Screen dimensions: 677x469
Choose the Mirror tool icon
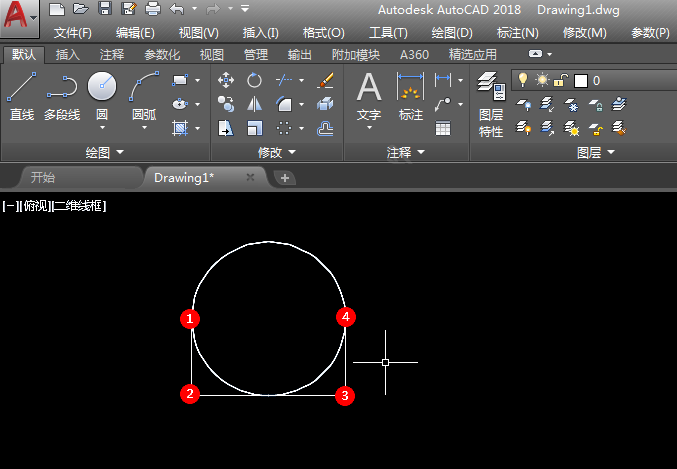tap(255, 104)
